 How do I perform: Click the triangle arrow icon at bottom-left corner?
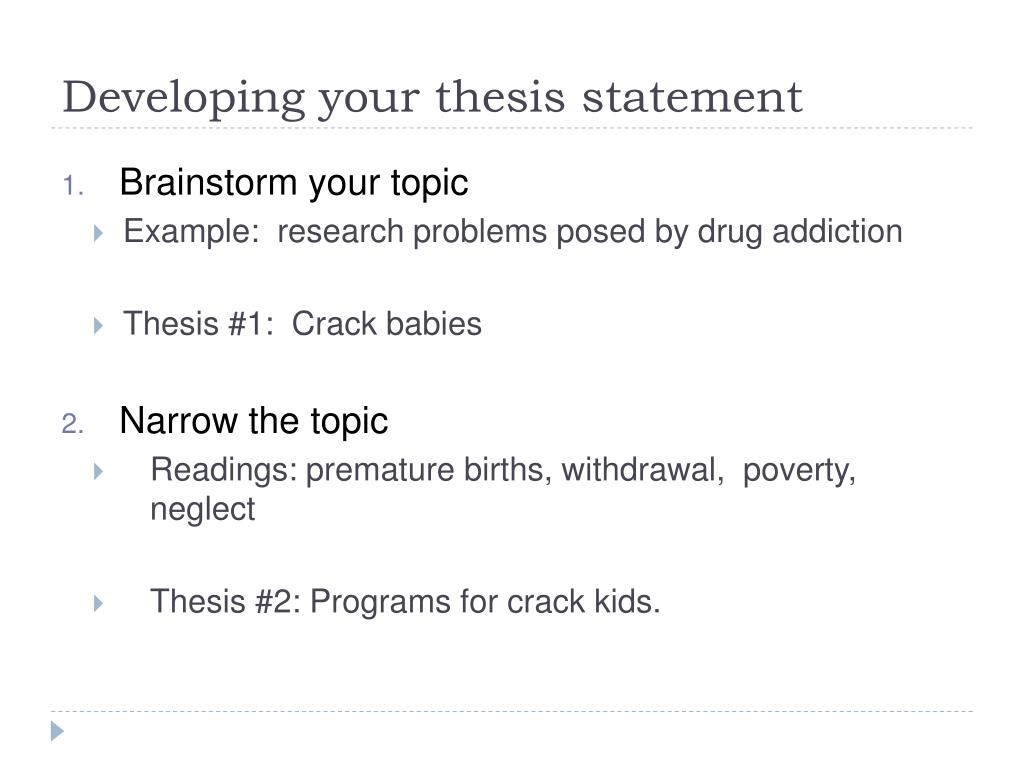pos(57,731)
